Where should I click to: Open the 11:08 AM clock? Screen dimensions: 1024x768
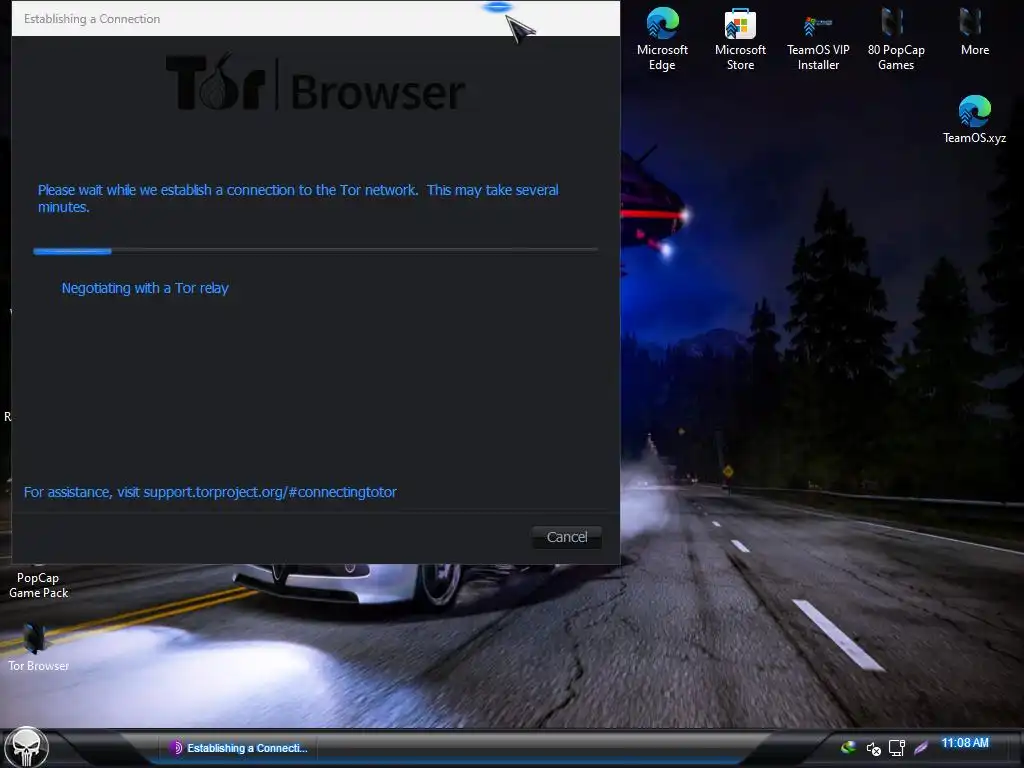pos(965,743)
